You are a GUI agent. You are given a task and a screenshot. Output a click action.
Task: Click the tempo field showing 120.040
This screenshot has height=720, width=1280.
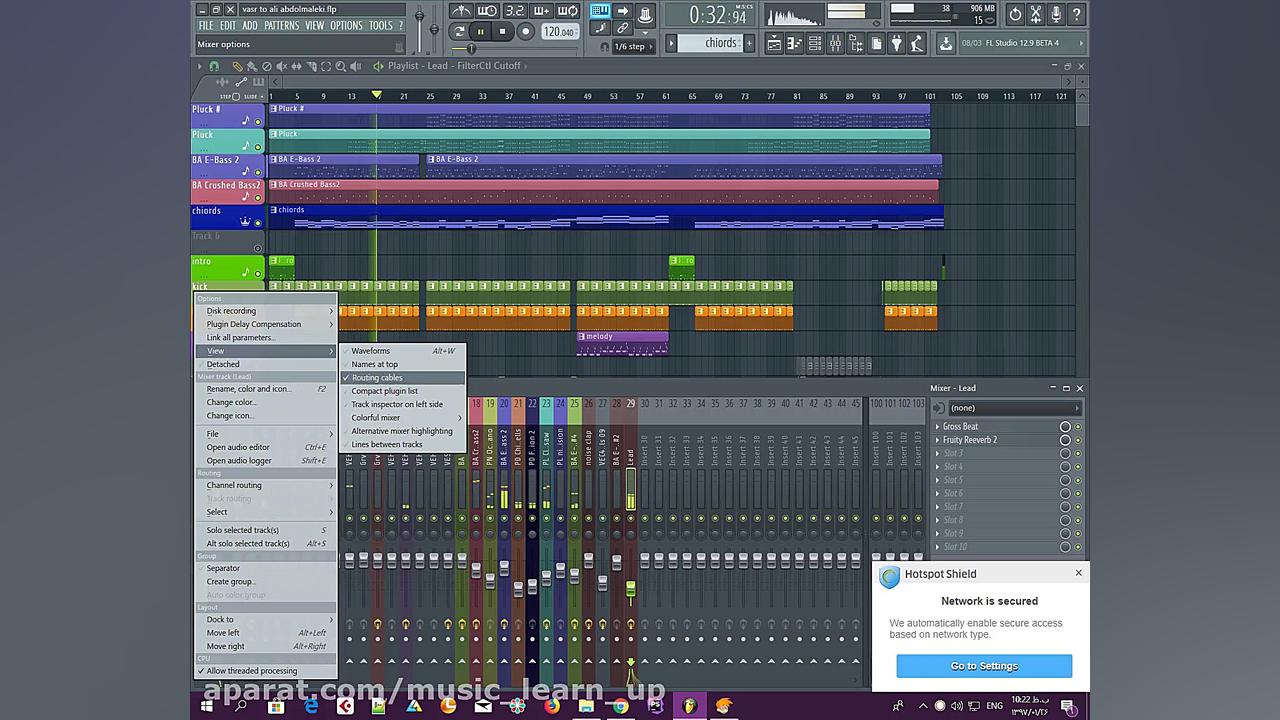tap(558, 32)
